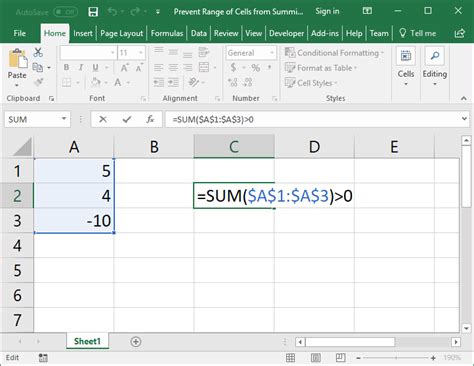Open the View tab
474x366 pixels.
(253, 33)
